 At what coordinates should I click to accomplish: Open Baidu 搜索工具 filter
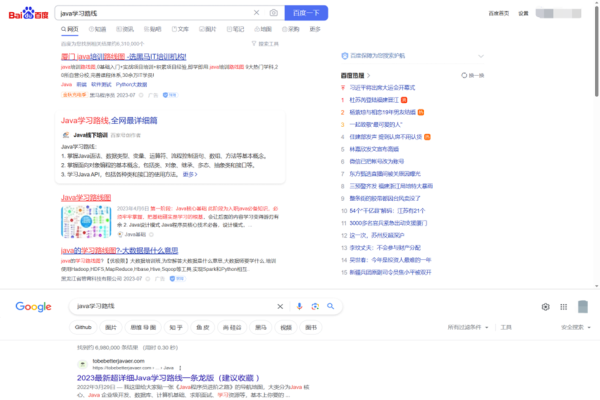tap(265, 44)
